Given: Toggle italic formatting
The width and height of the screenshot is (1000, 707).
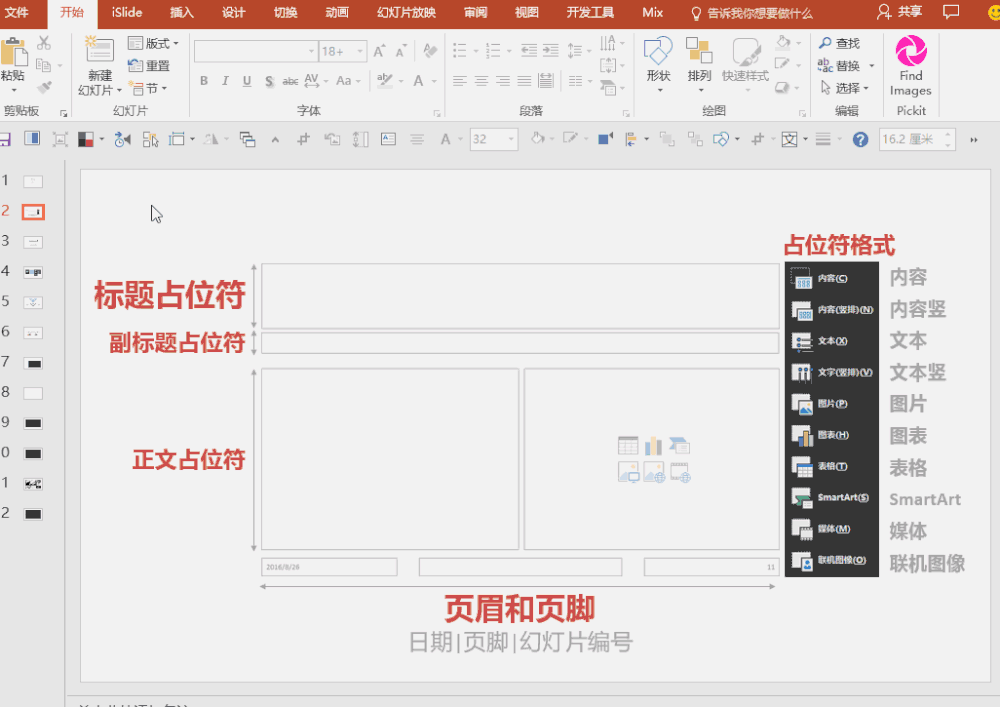Looking at the screenshot, I should point(225,81).
